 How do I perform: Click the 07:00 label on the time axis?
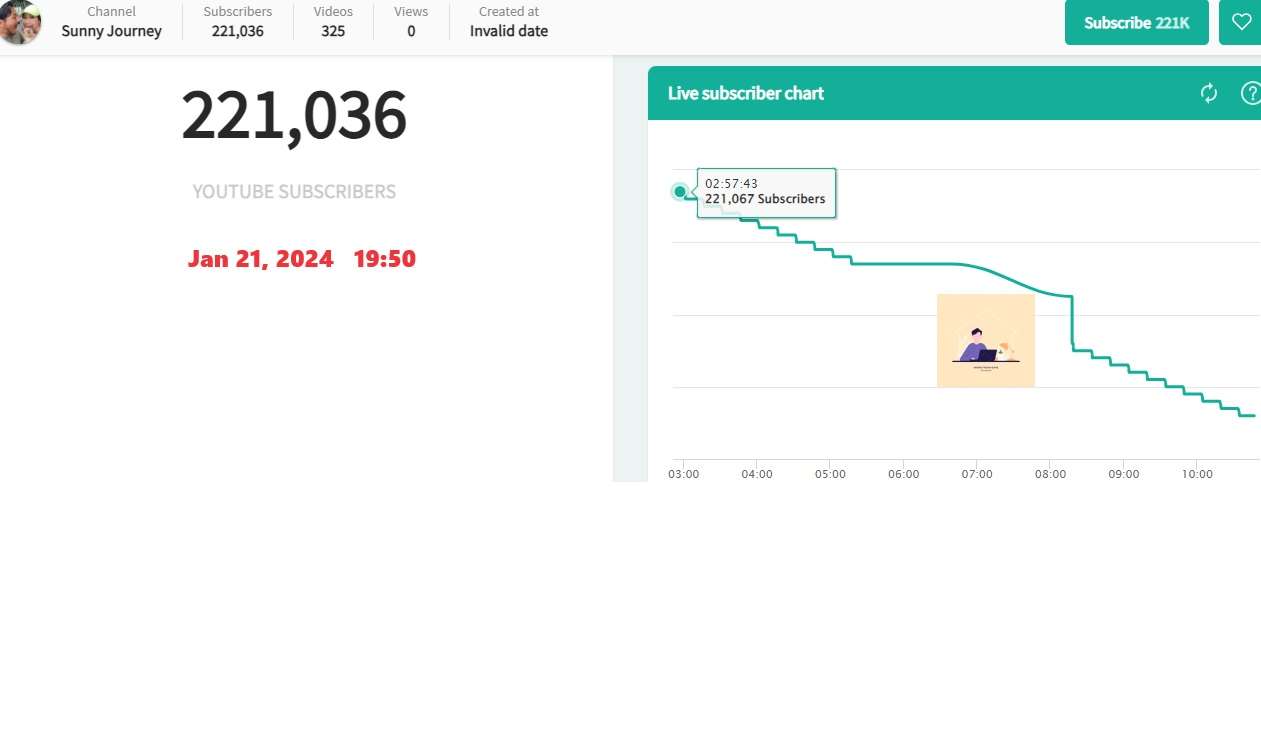(977, 474)
